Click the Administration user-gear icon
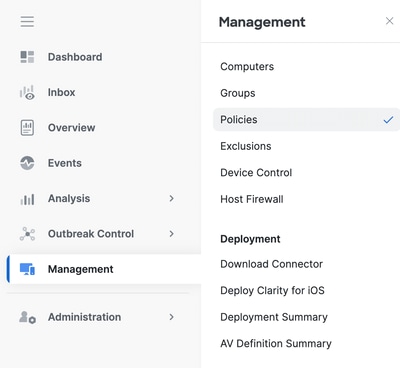 [x=27, y=317]
